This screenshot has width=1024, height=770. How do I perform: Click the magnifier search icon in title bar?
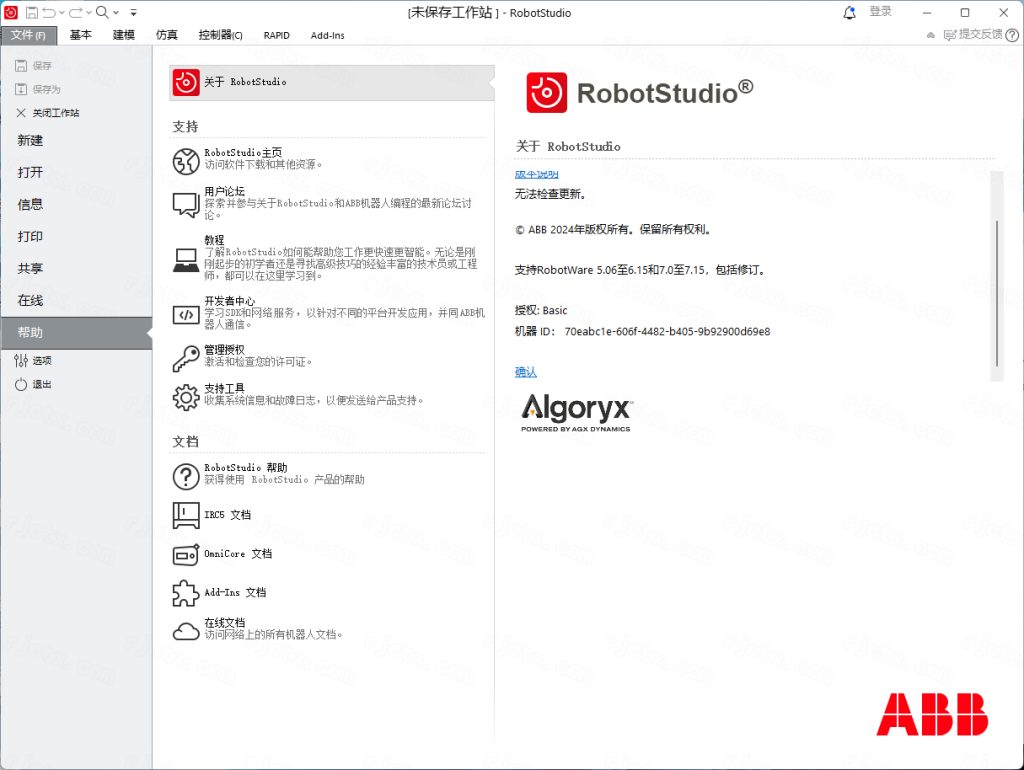point(103,12)
